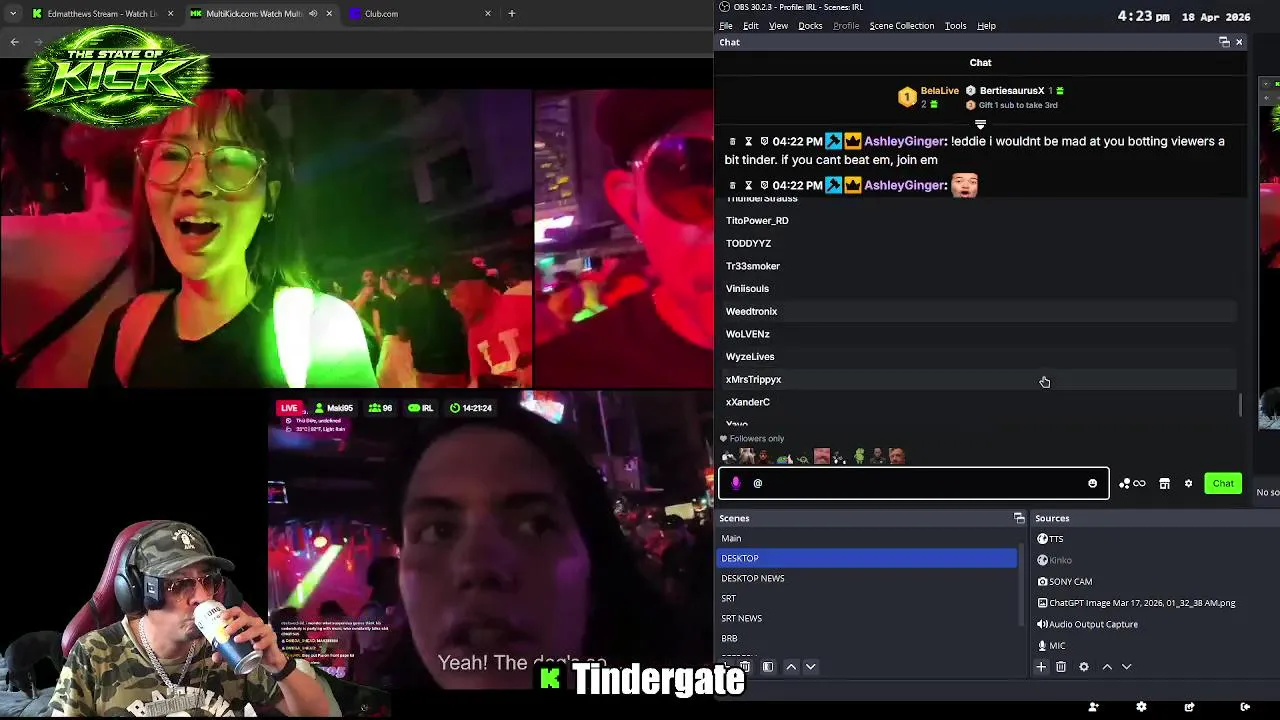Select the BRB scene
1280x720 pixels.
pyautogui.click(x=867, y=638)
